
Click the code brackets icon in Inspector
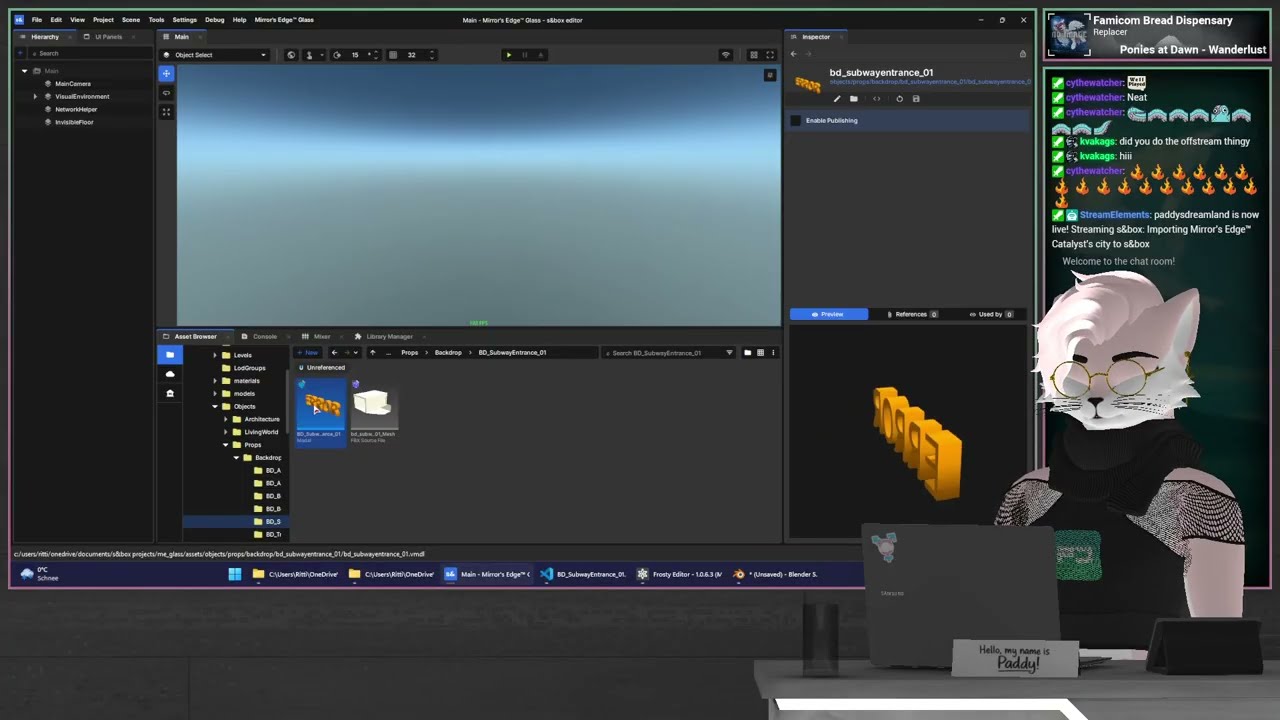[x=877, y=99]
